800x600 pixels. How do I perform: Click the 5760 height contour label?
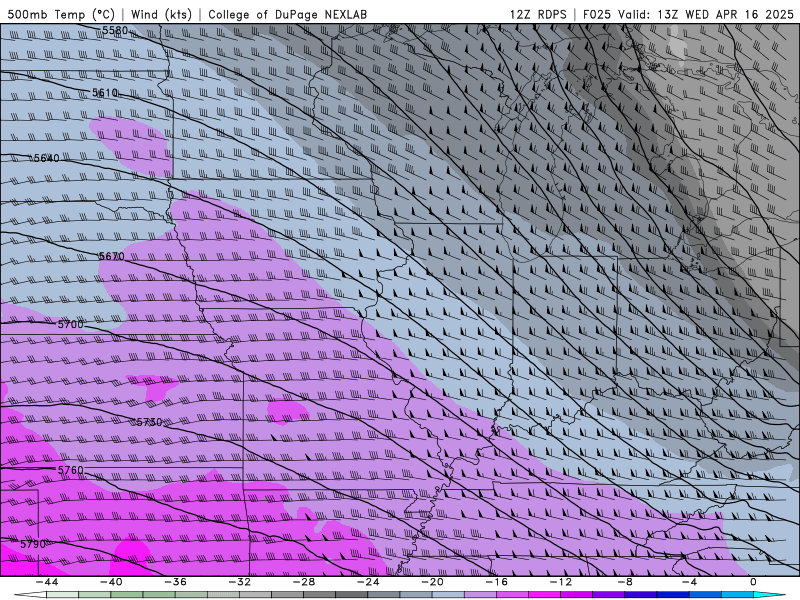[x=70, y=470]
